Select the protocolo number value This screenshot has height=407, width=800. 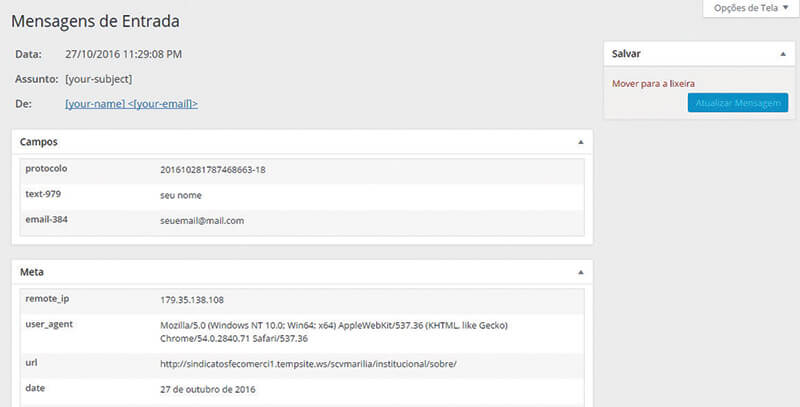coord(212,169)
